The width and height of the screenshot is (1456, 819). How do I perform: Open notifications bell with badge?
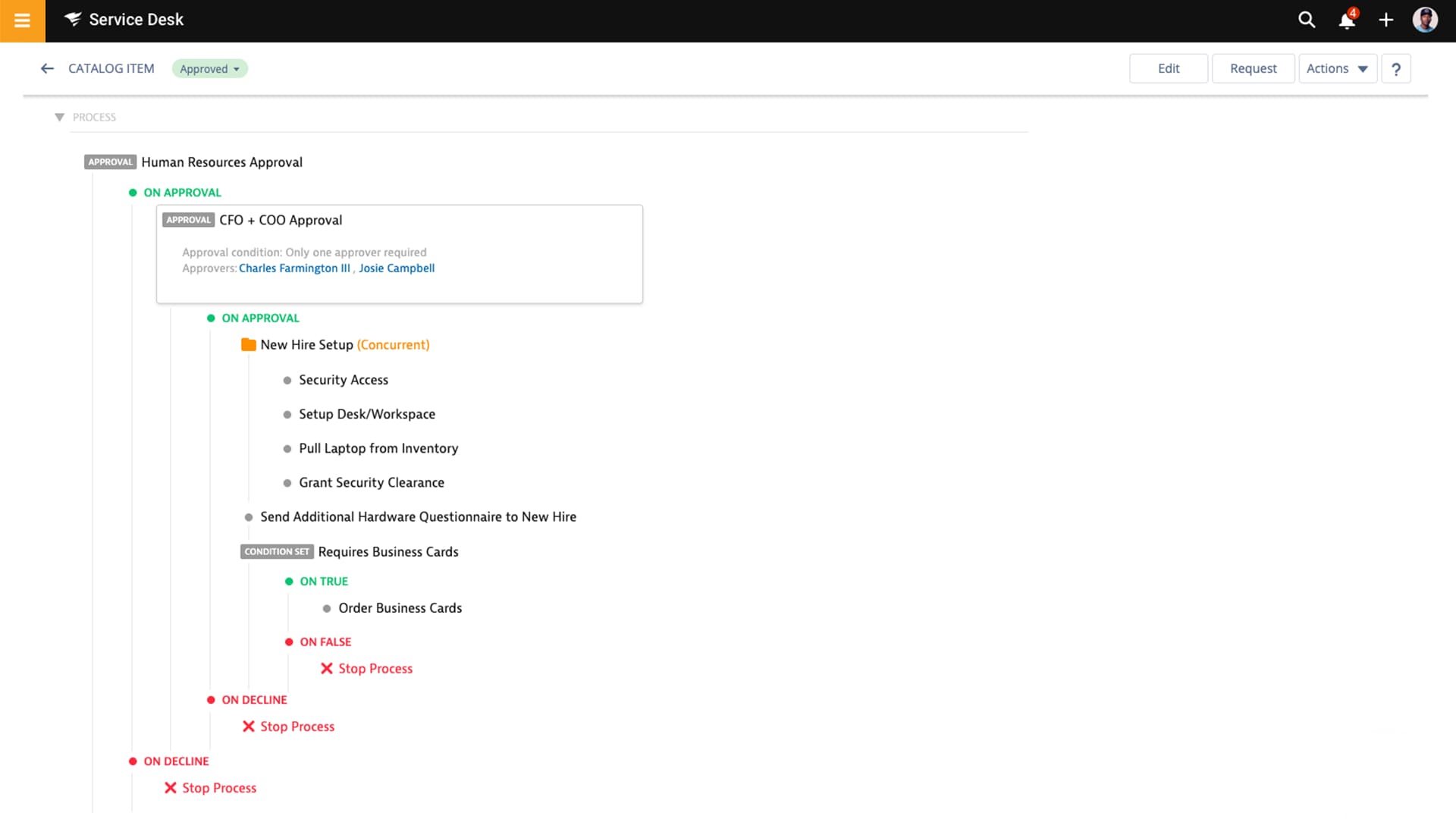[1347, 20]
